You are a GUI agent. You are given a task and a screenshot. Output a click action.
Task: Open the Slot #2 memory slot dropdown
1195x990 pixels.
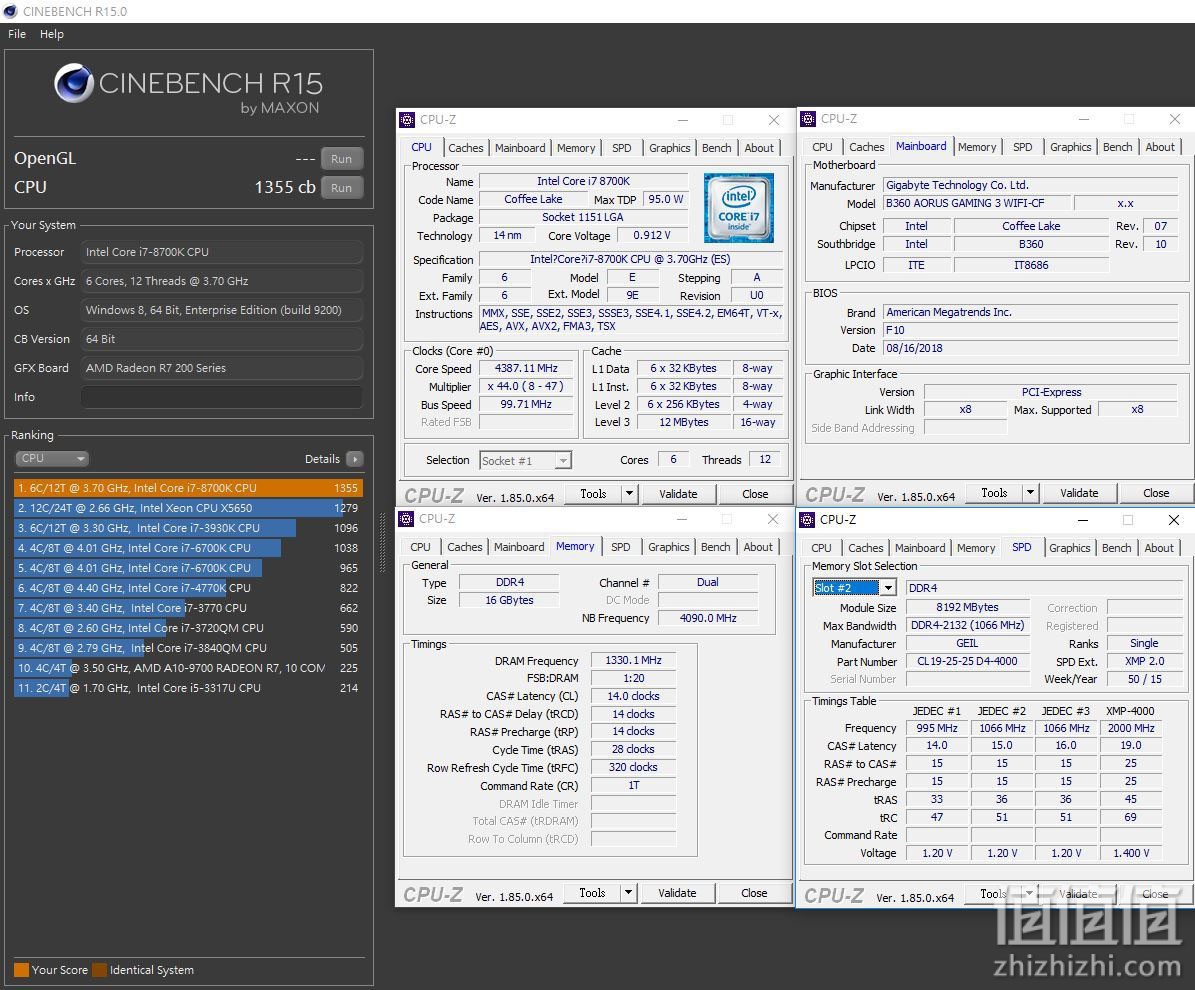(854, 588)
